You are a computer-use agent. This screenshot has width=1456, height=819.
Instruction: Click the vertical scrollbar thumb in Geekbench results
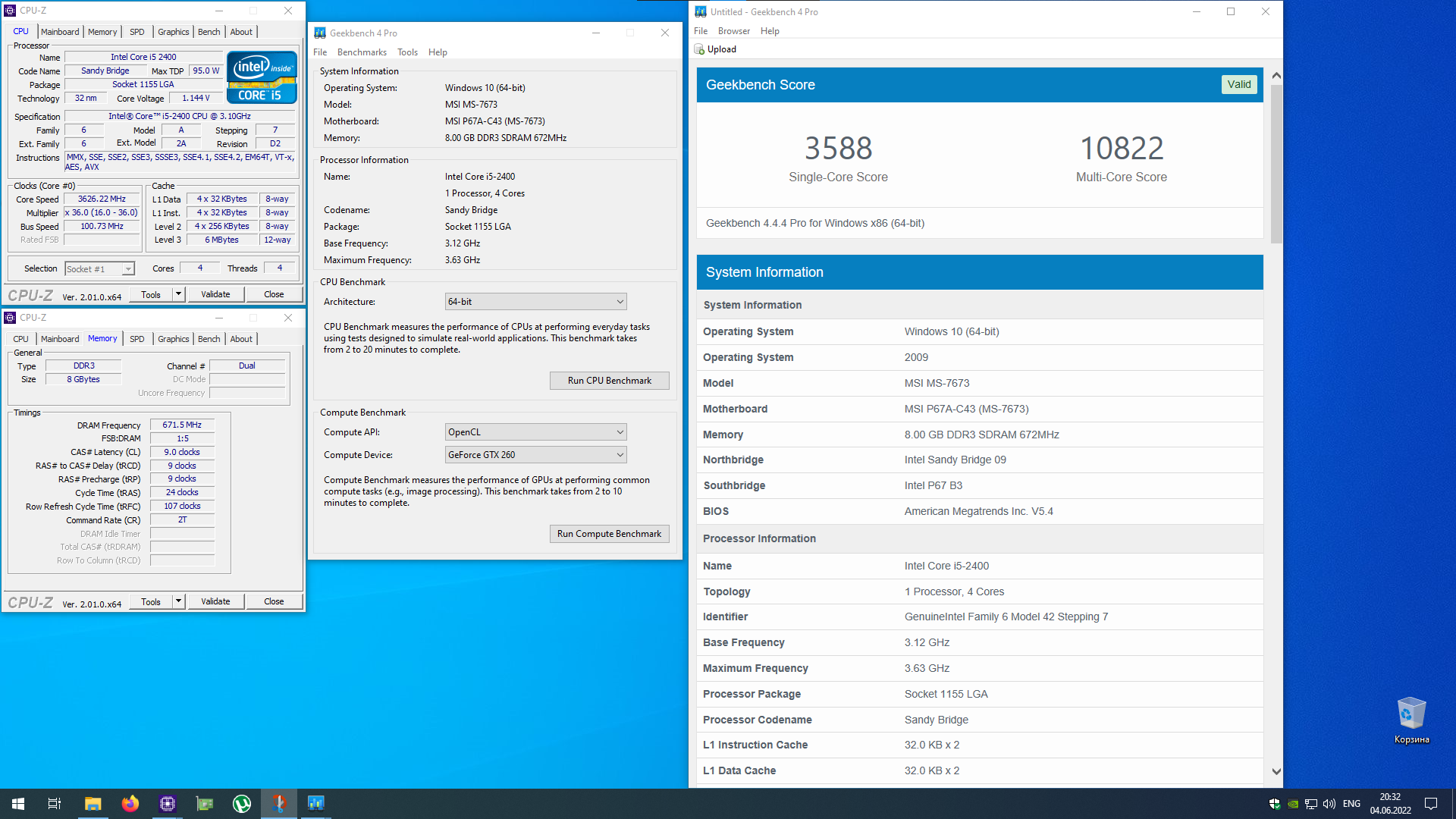[x=1276, y=164]
